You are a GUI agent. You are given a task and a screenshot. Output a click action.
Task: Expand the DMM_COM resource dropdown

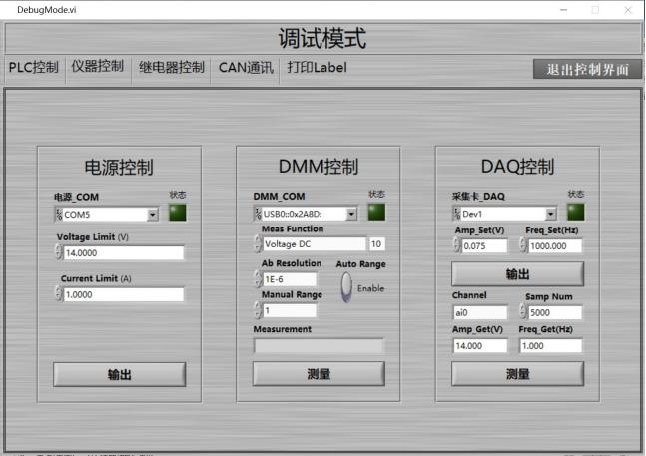[351, 214]
